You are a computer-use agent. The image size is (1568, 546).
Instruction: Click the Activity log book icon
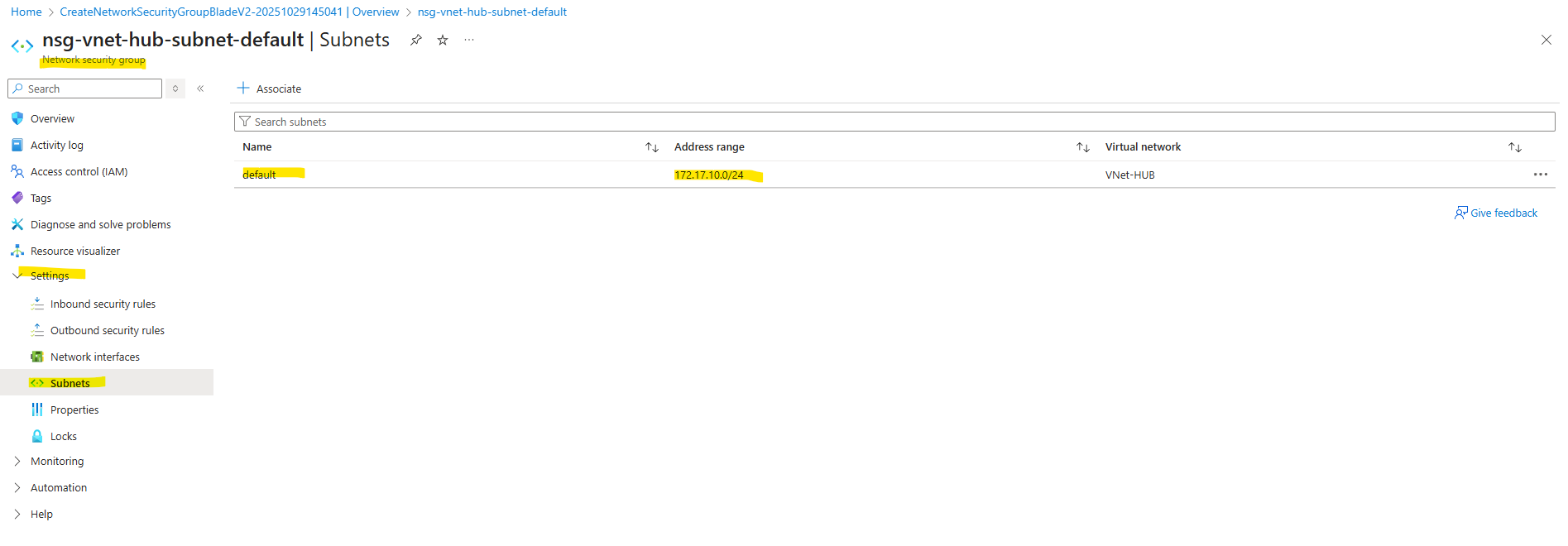[x=17, y=146]
